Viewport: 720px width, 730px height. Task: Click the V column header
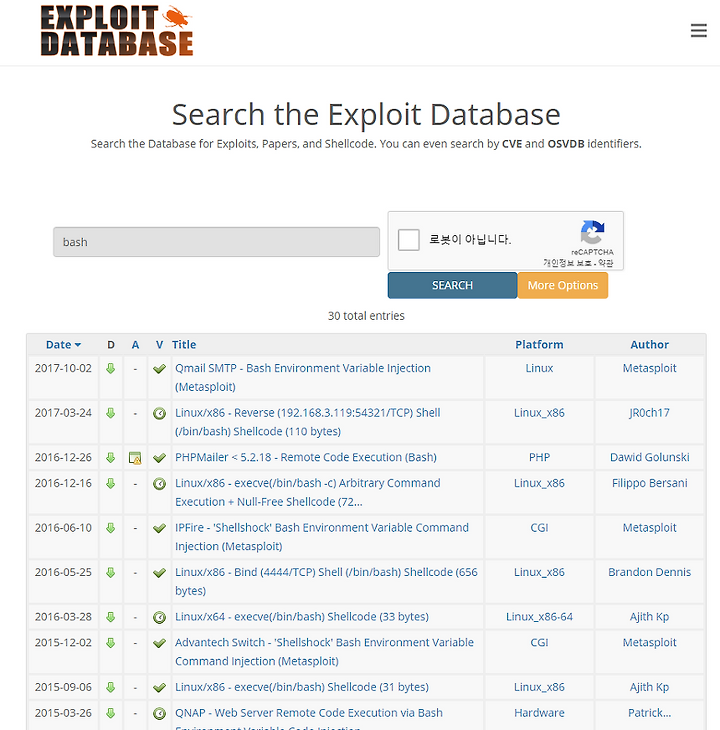(159, 345)
